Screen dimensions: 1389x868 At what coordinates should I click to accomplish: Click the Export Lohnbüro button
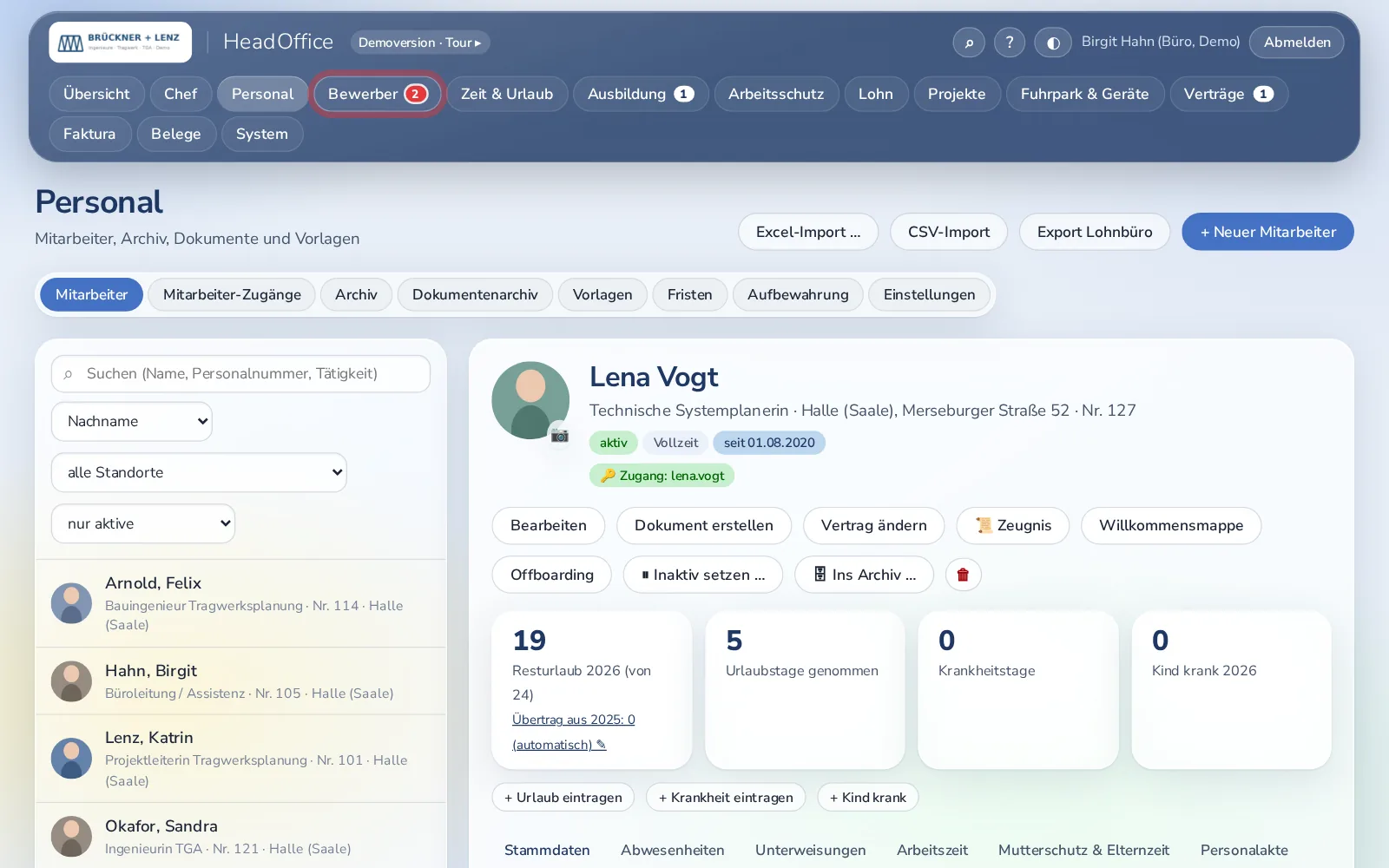click(x=1095, y=232)
